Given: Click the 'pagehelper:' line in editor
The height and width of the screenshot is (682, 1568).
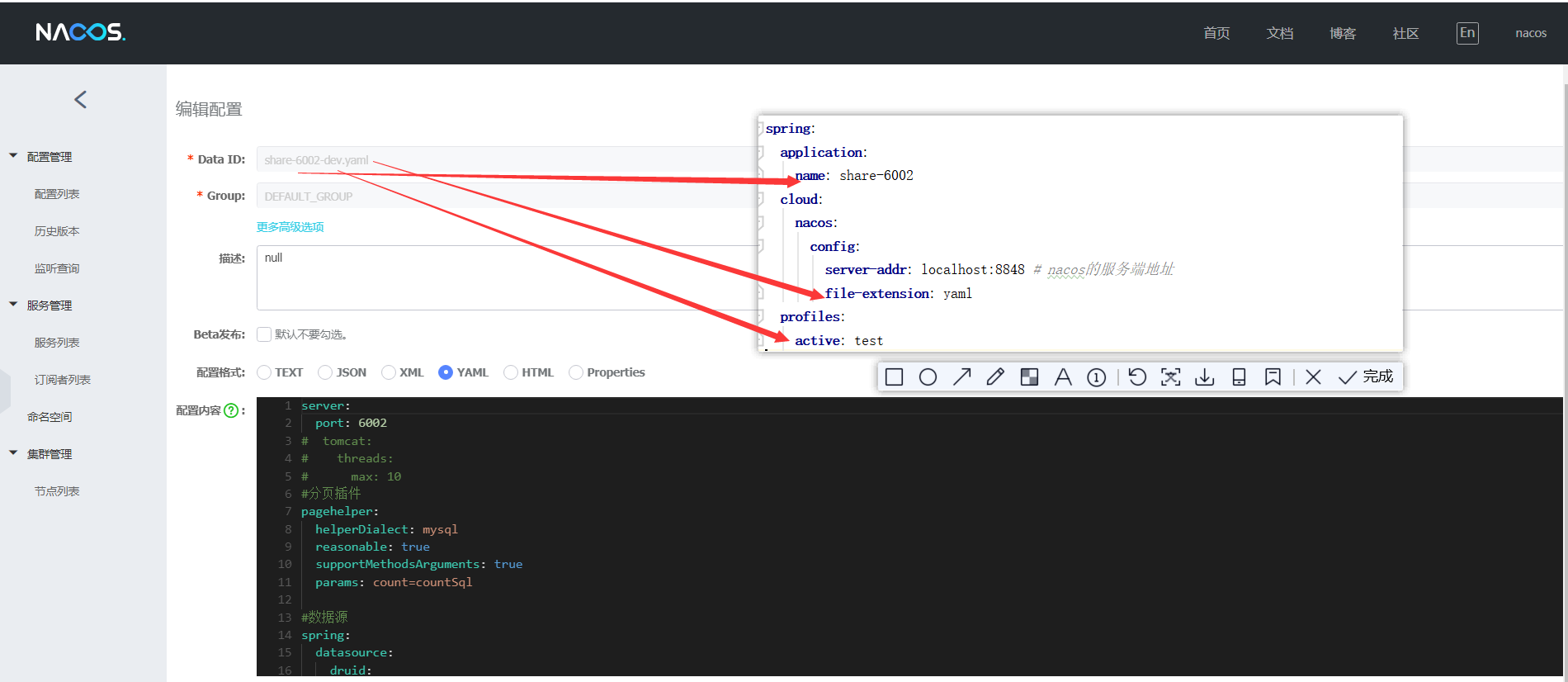Looking at the screenshot, I should click(x=340, y=511).
